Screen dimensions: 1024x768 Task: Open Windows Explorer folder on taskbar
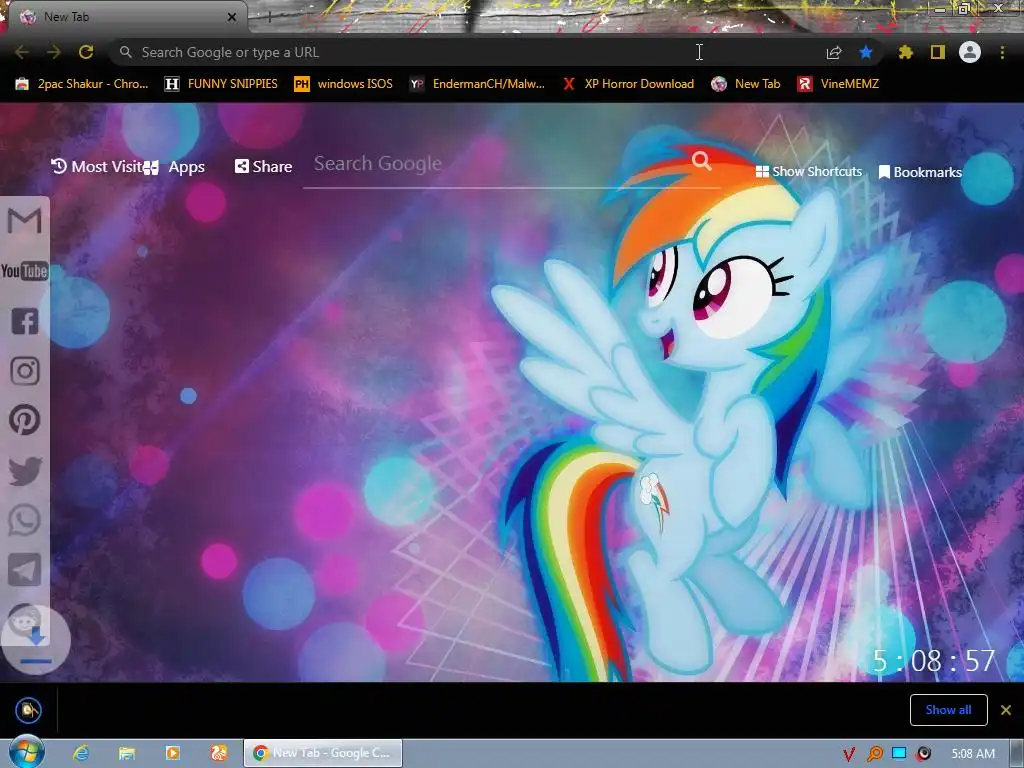tap(127, 753)
